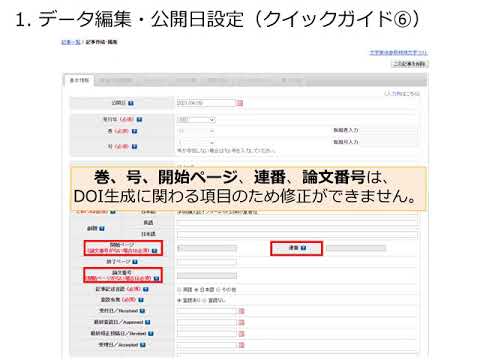The height and width of the screenshot is (360, 480).
Task: Open help icon beside 公開日 label
Action: pyautogui.click(x=131, y=103)
